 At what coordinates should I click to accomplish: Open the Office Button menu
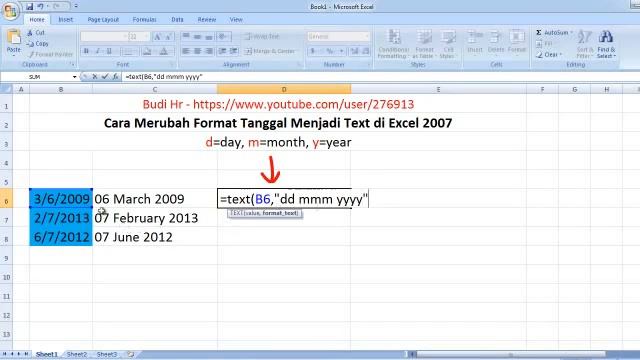(x=10, y=10)
